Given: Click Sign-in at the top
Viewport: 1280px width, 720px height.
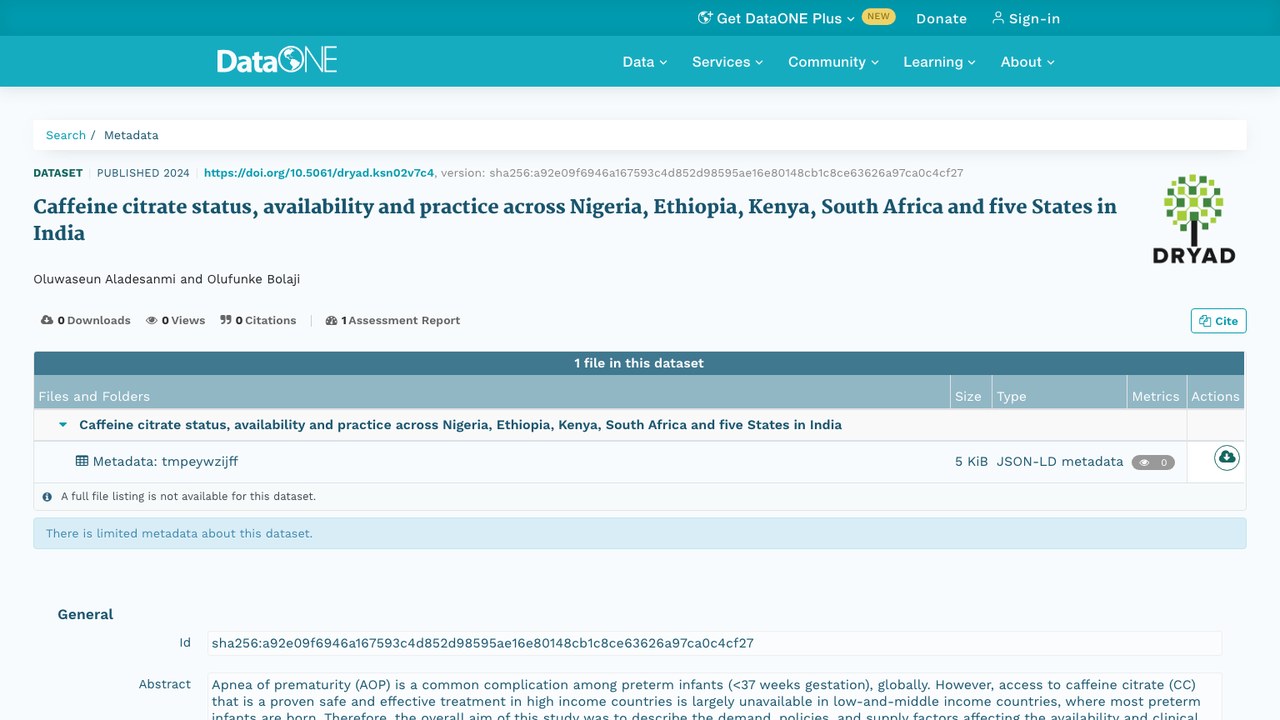Looking at the screenshot, I should pyautogui.click(x=1026, y=18).
